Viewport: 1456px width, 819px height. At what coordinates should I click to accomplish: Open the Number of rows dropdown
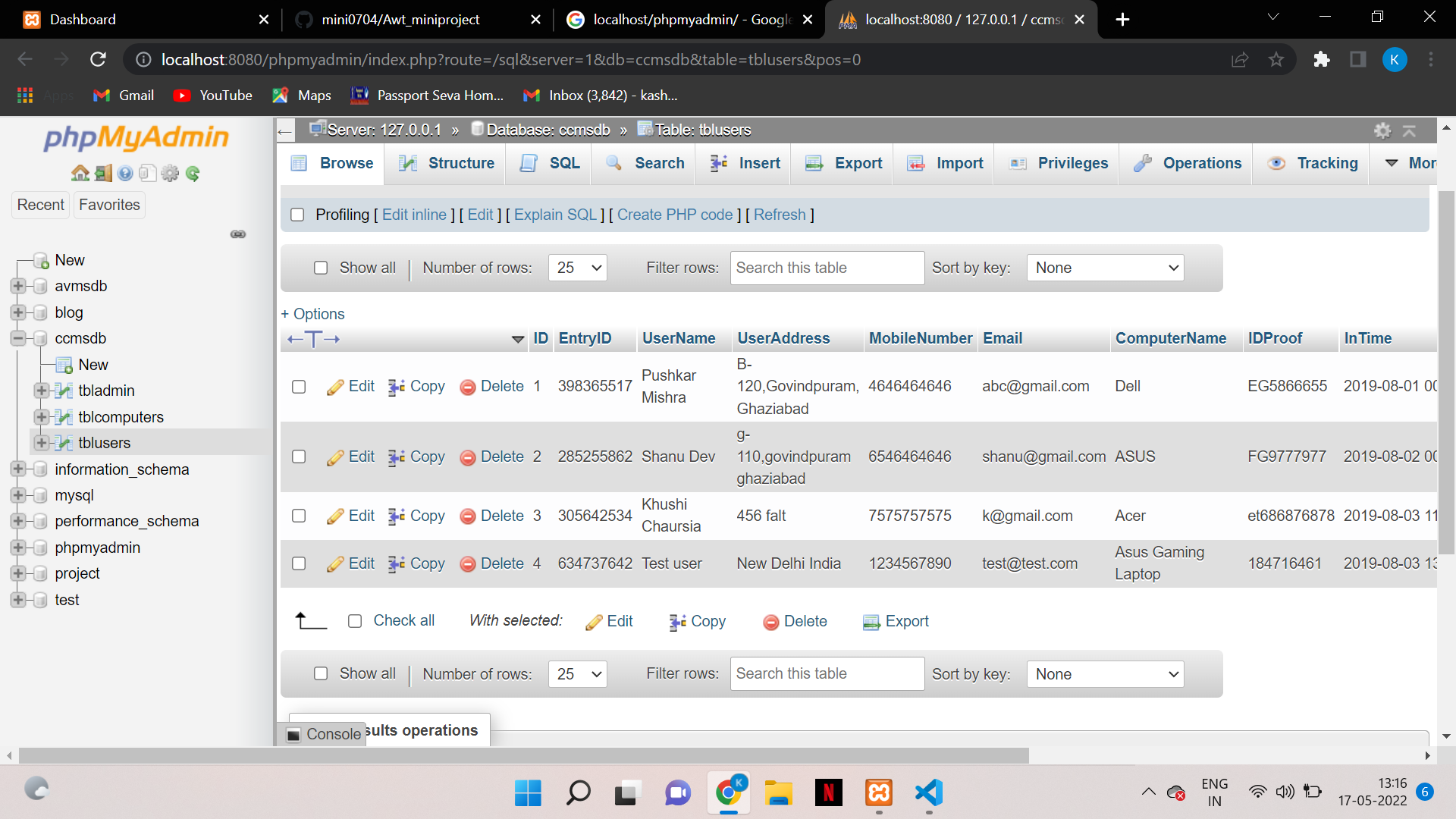(577, 268)
